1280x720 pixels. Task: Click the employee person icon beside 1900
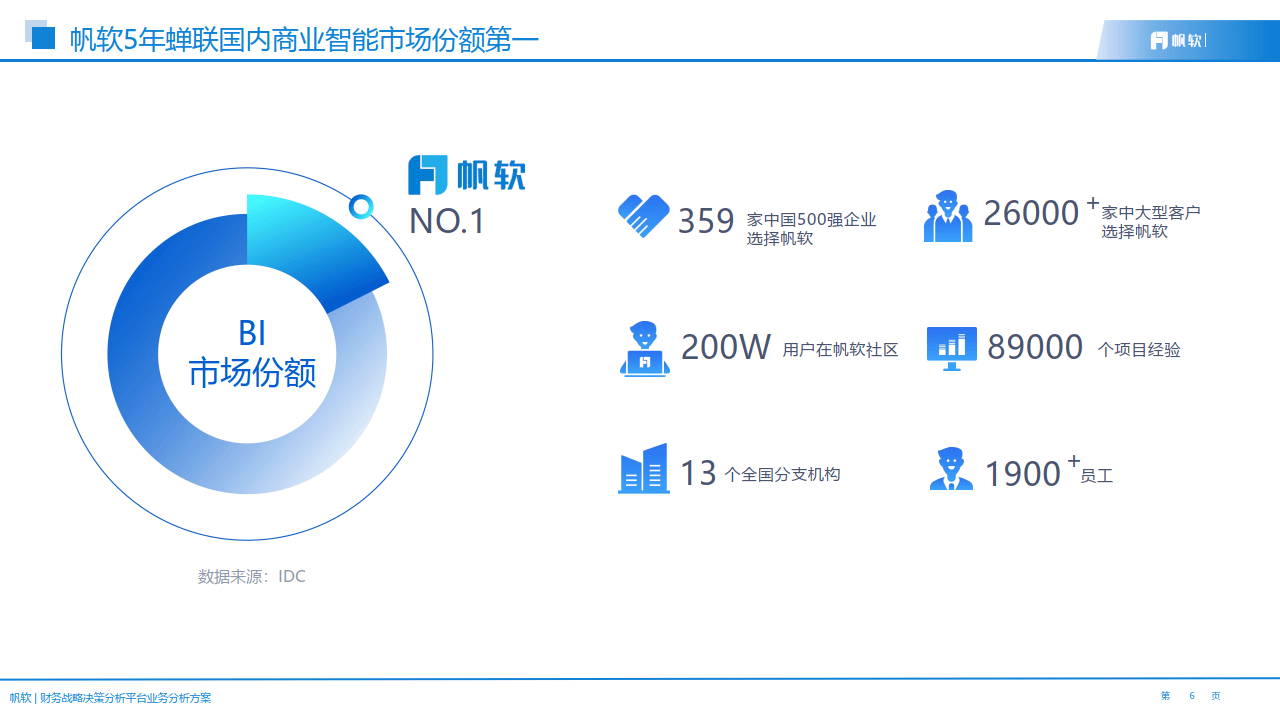click(x=951, y=468)
